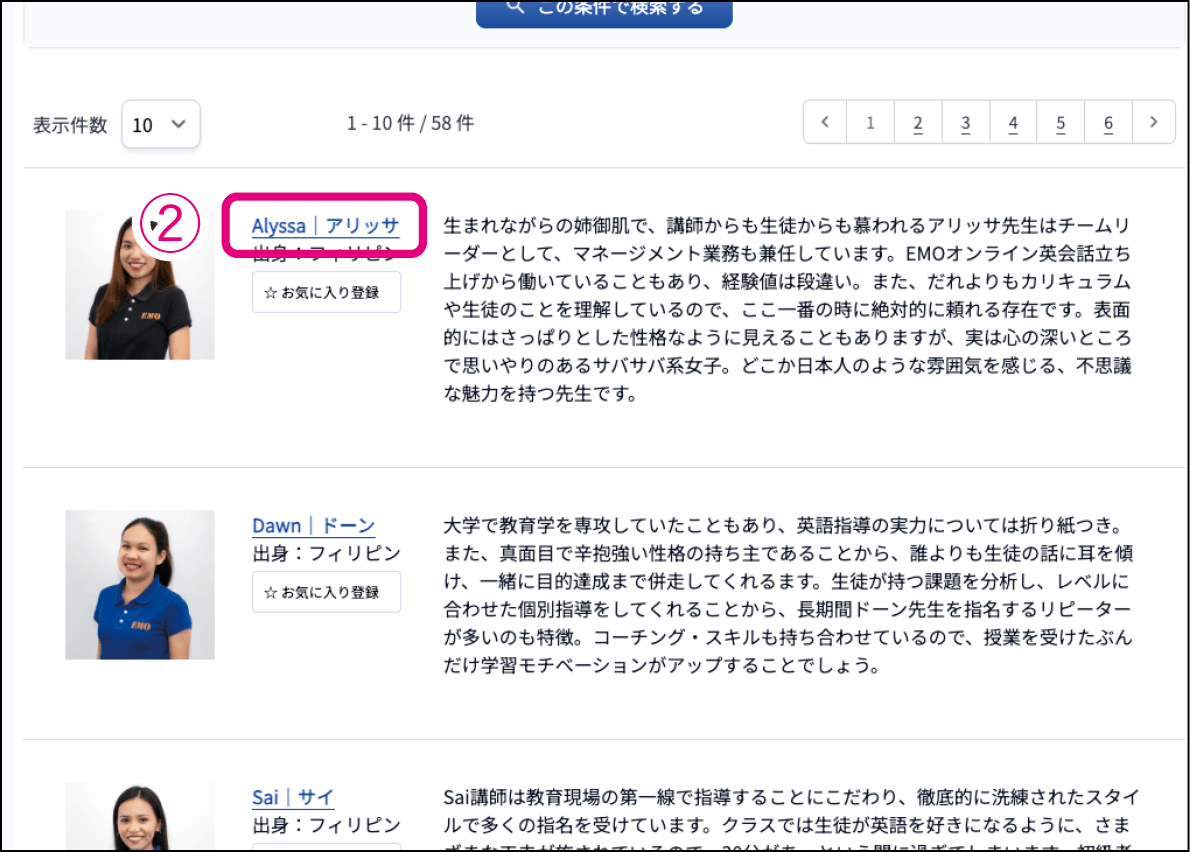1190x852 pixels.
Task: Click the result count text 1 - 10 件 / 58 件
Action: (x=411, y=123)
